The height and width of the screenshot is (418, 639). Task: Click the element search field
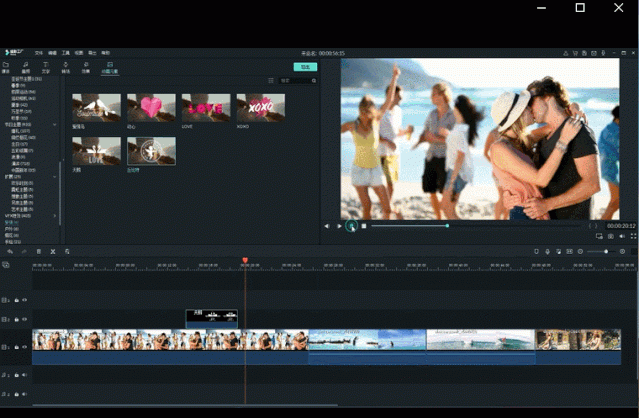click(295, 81)
